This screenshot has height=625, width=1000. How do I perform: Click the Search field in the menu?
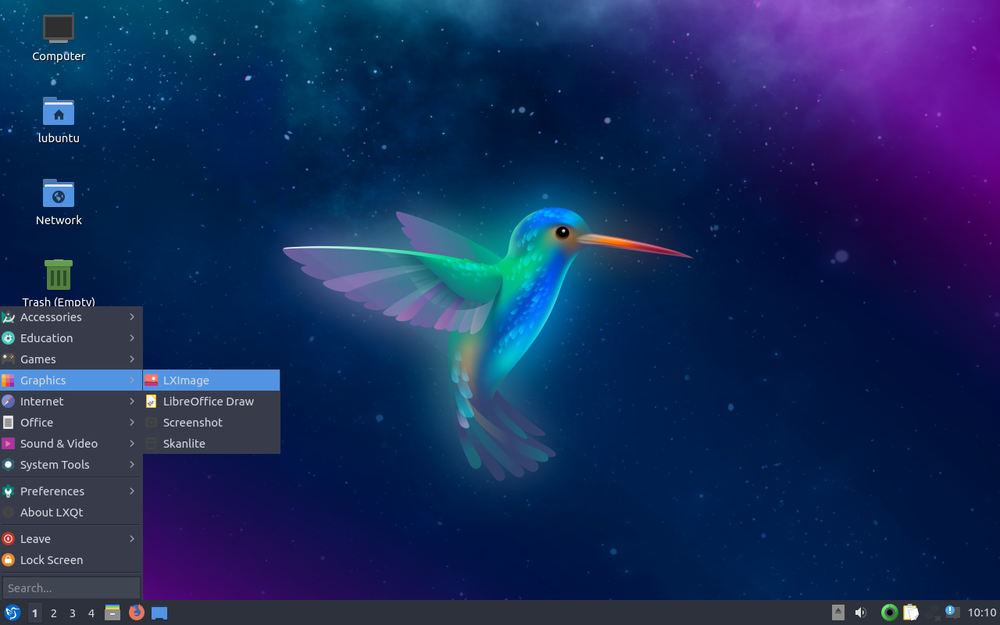click(x=71, y=587)
